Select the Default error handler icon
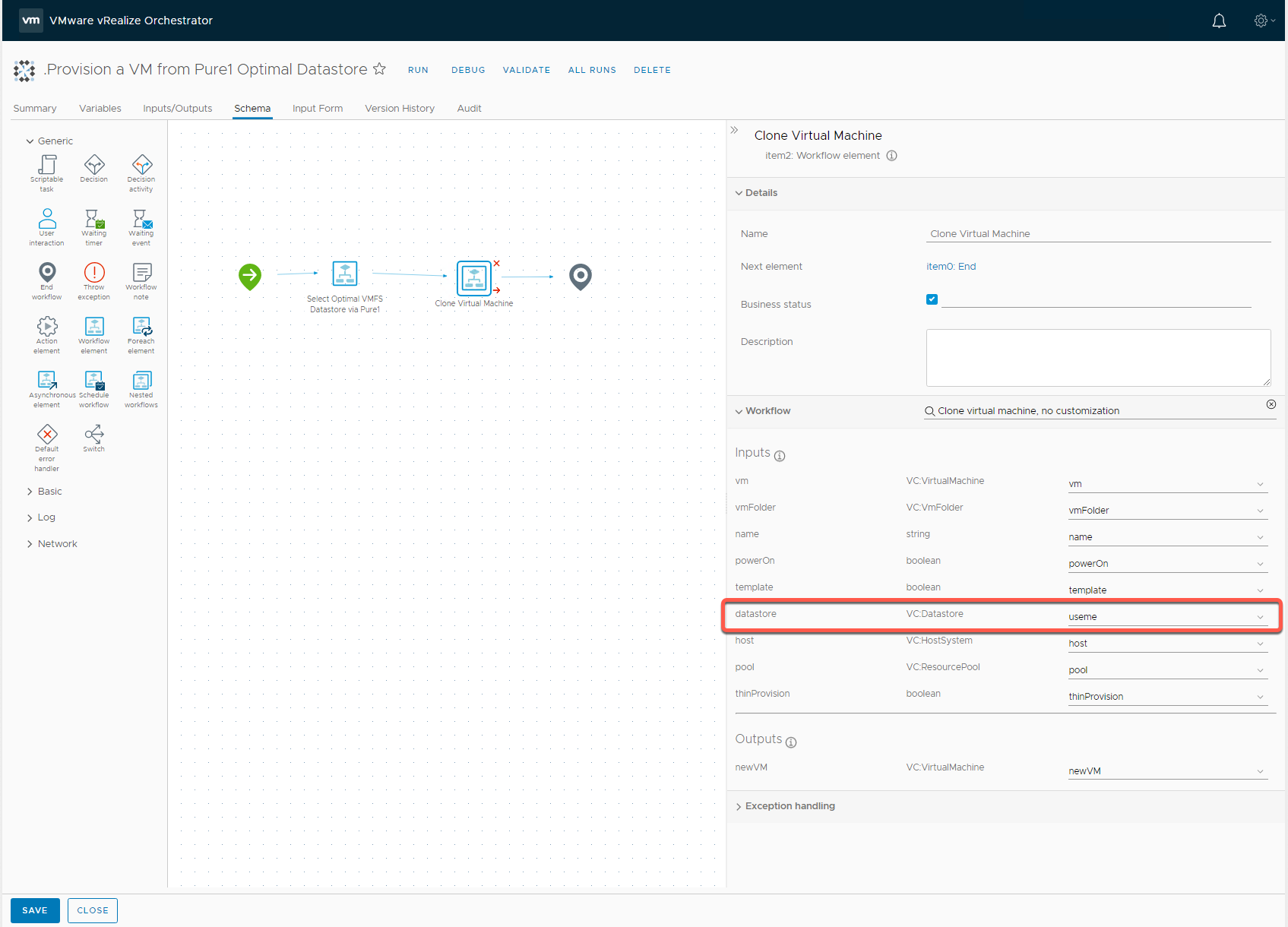Viewport: 1288px width, 927px height. point(47,434)
